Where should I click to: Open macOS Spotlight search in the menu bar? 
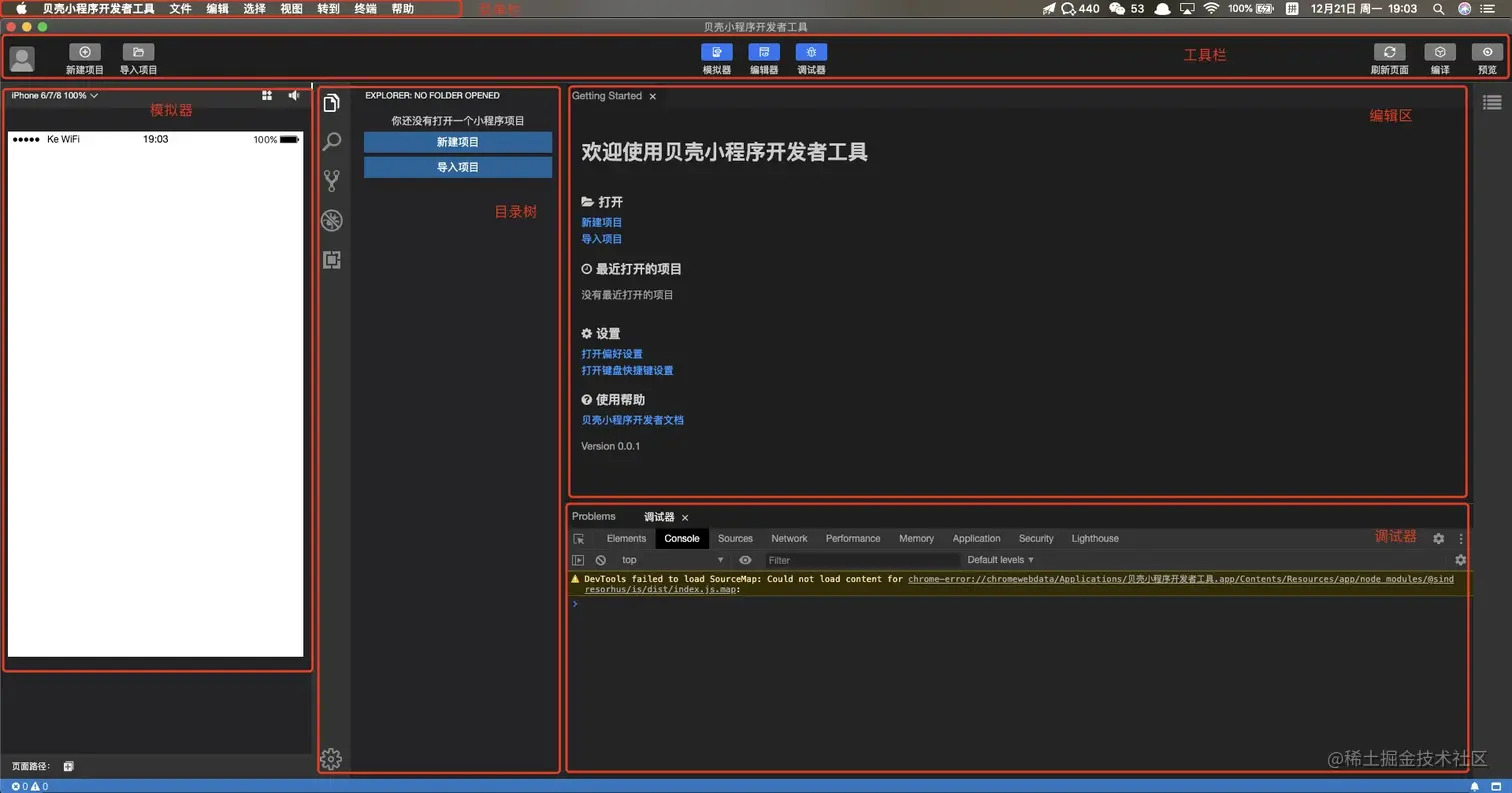(1438, 8)
